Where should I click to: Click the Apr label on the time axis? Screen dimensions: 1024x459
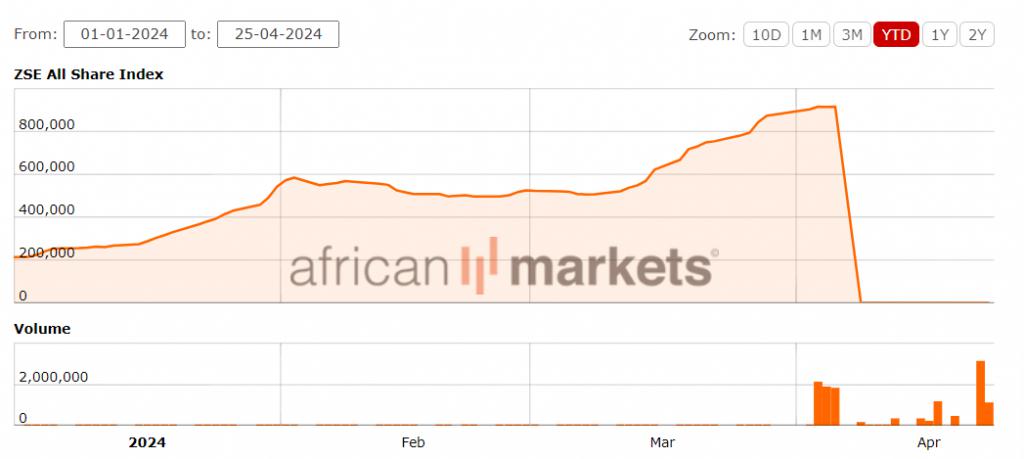coord(929,441)
